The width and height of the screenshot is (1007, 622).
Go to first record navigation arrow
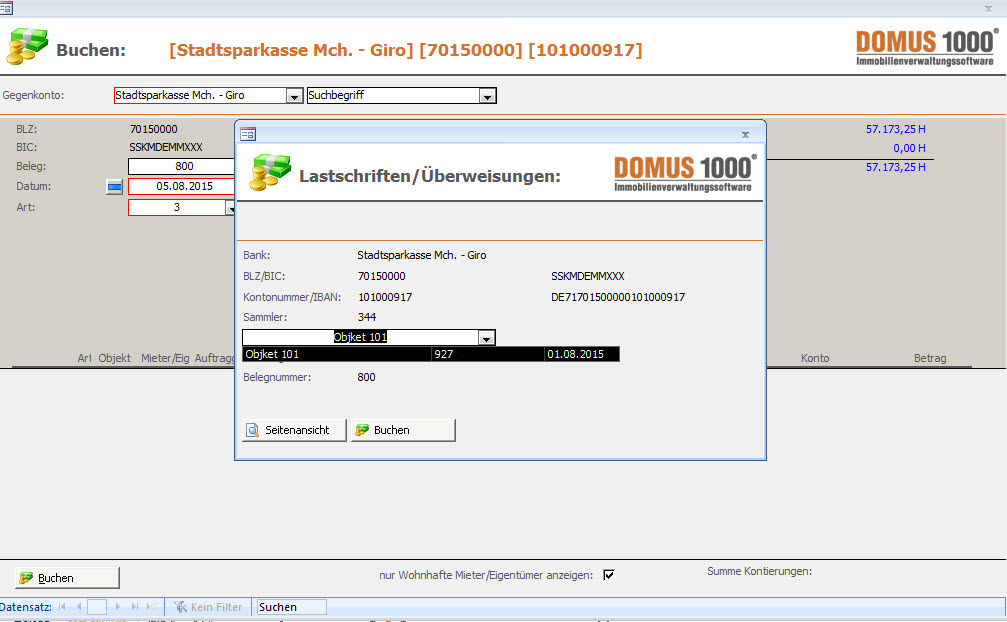[62, 607]
